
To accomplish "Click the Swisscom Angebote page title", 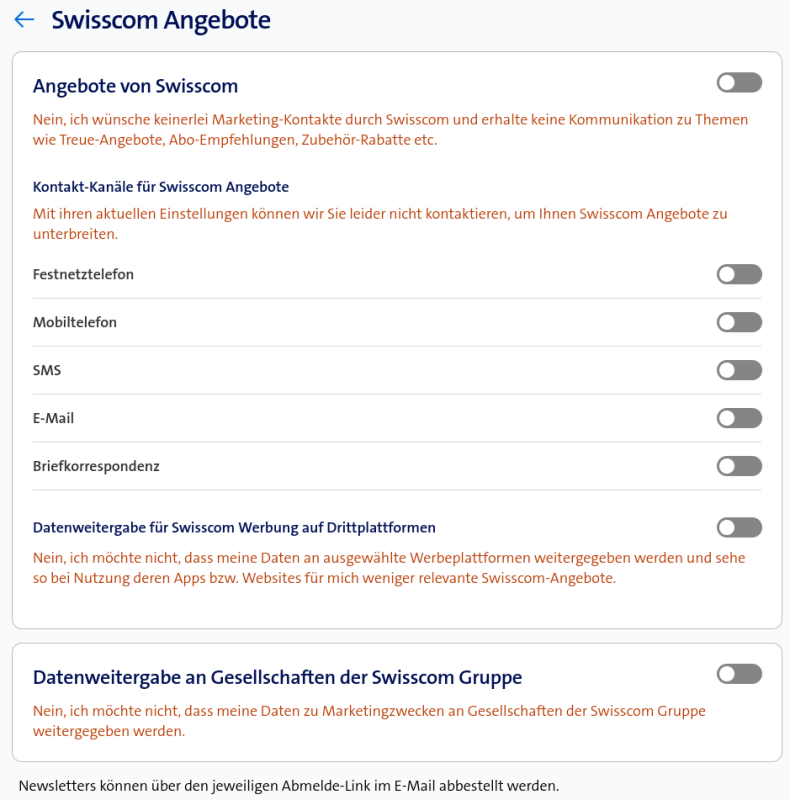I will point(161,20).
